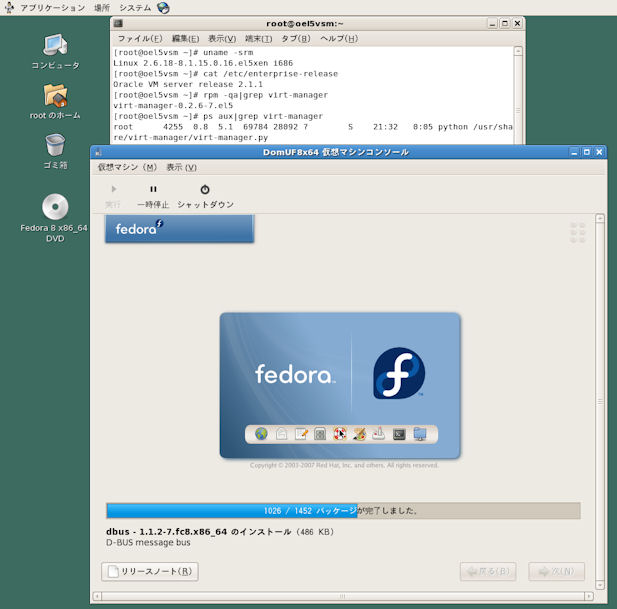Open terminal ヘルプ(H) menu
Image resolution: width=617 pixels, height=609 pixels.
pos(339,39)
